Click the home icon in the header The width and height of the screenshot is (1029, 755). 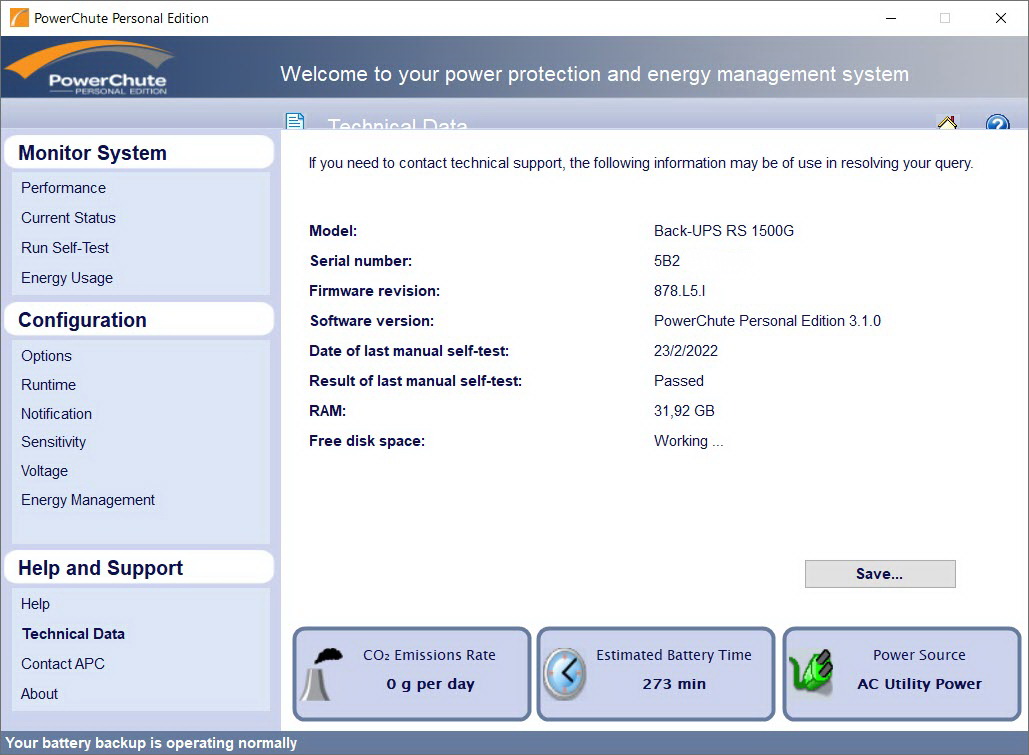(x=947, y=122)
